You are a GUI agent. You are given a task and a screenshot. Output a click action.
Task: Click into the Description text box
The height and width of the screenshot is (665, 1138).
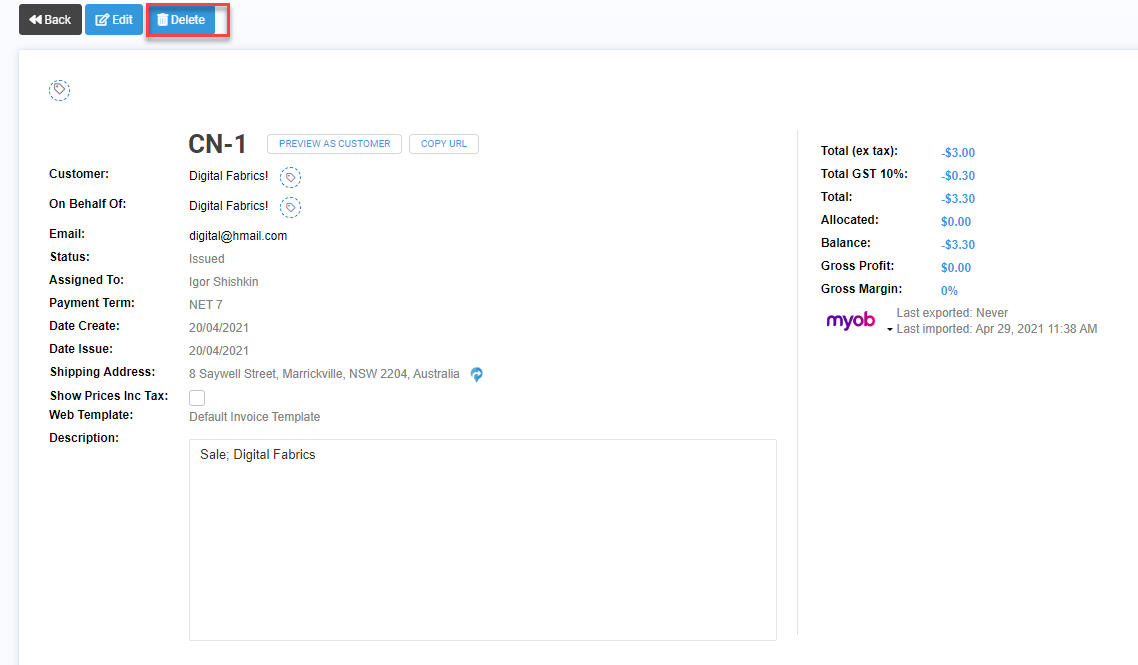(483, 539)
